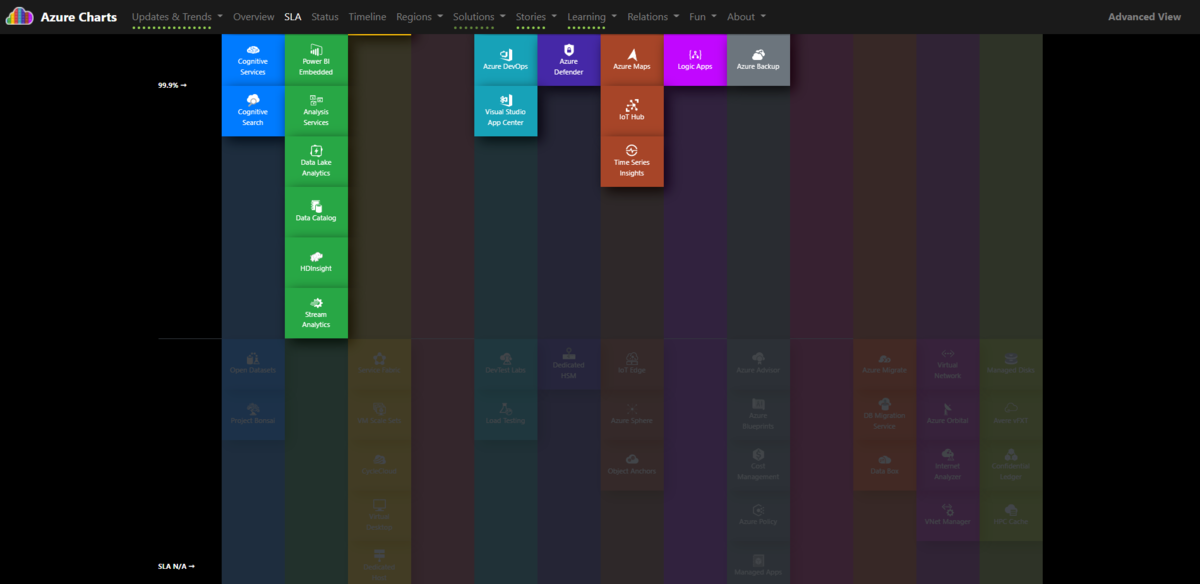Click the SLA N/A row label

coord(176,566)
